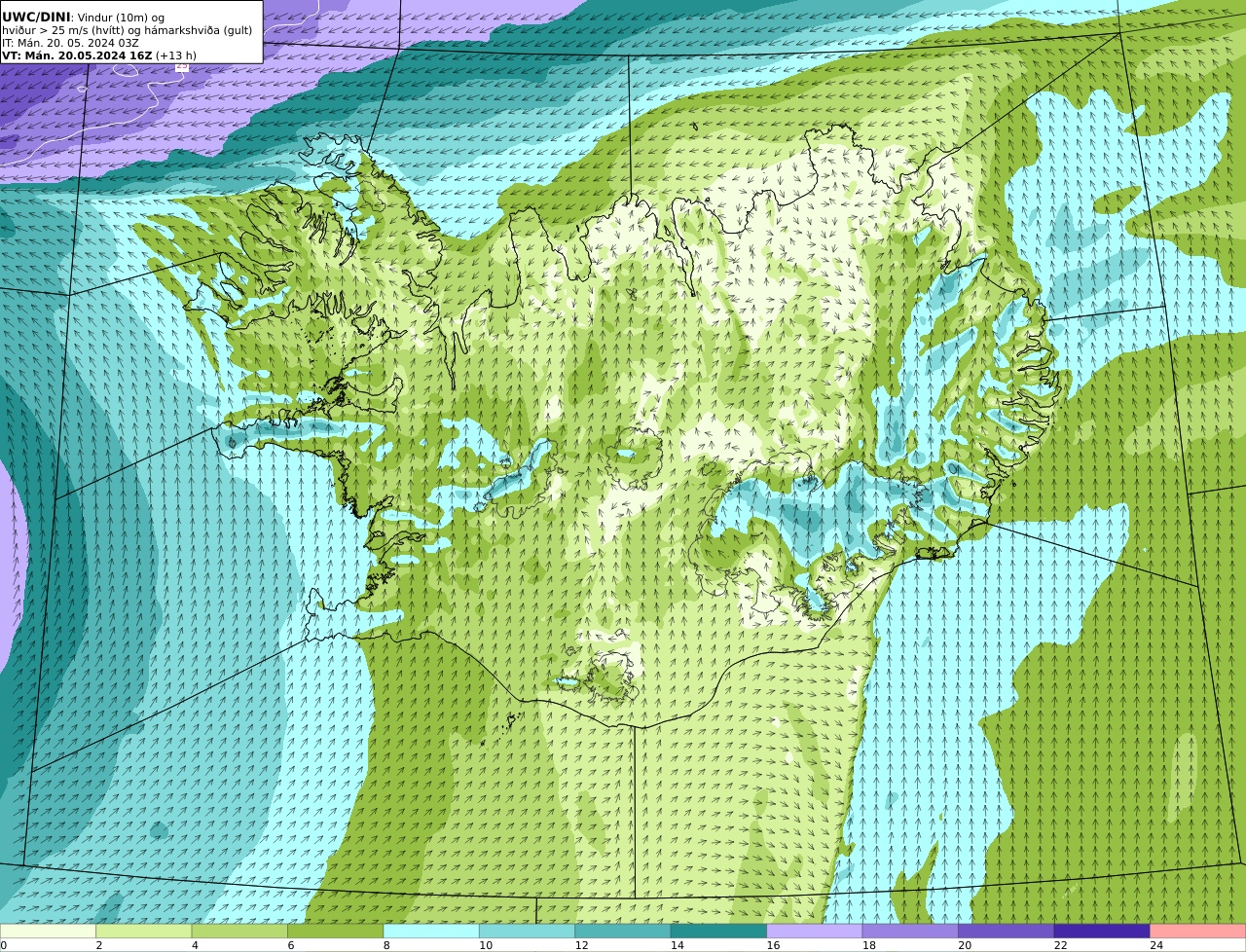The width and height of the screenshot is (1246, 952).
Task: Click the 14–16 m/s dark teal legend swatch
Action: tap(718, 932)
